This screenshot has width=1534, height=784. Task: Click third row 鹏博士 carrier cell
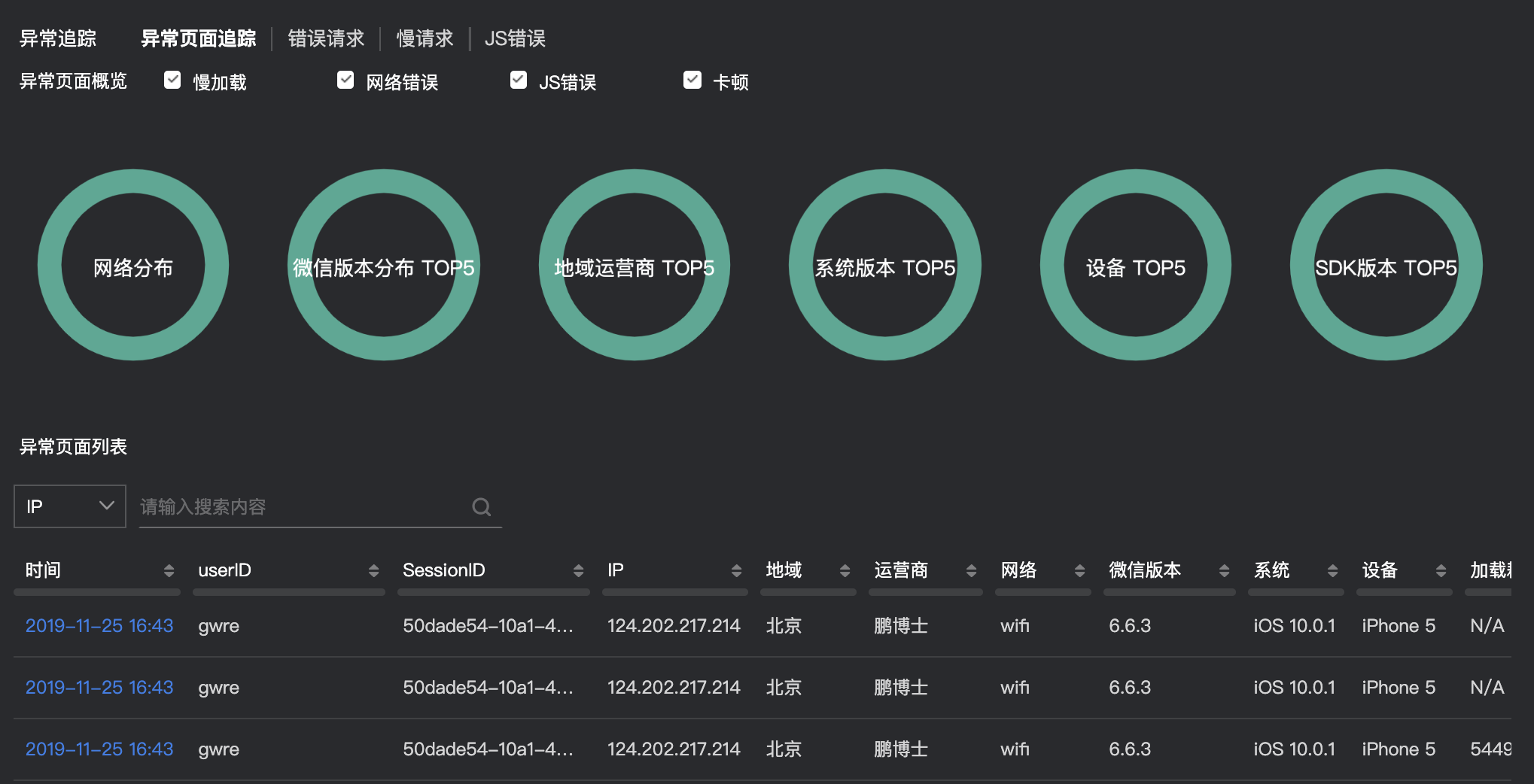(x=901, y=749)
